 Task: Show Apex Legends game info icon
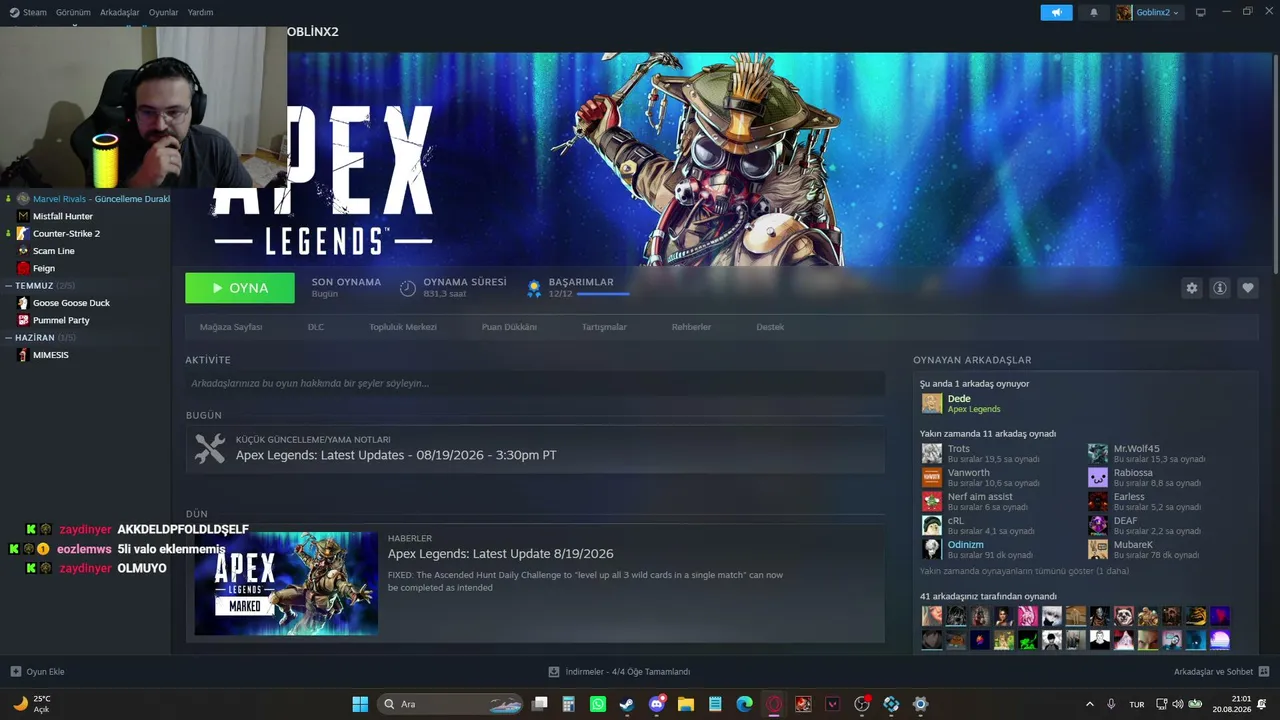click(1220, 288)
